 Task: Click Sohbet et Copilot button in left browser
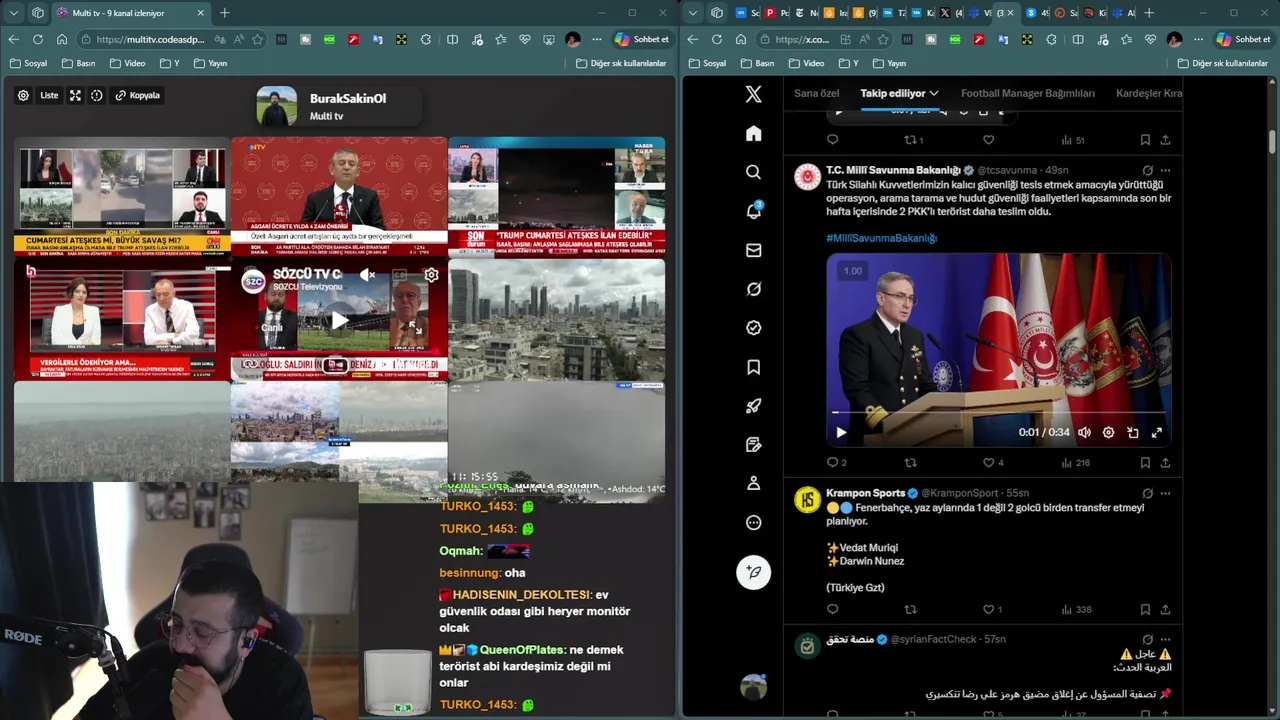pos(642,39)
